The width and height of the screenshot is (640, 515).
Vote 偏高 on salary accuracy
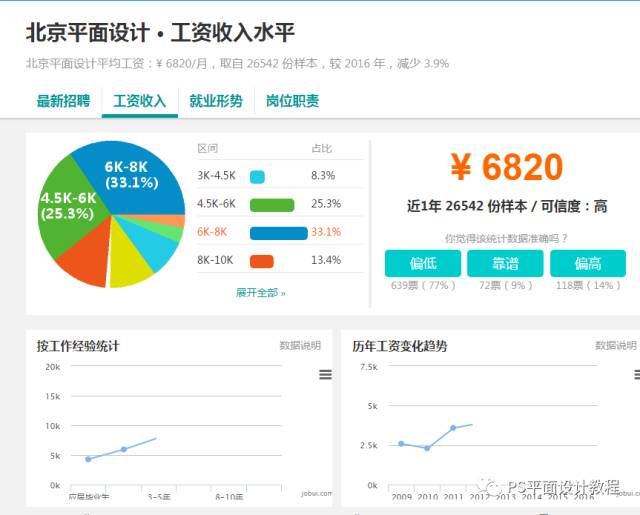click(588, 263)
